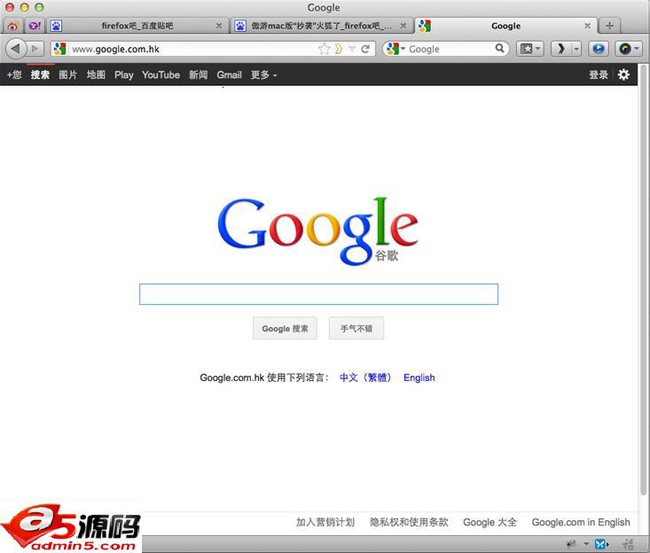The width and height of the screenshot is (650, 553).
Task: Open the Yahoo pinned tab
Action: [x=34, y=26]
